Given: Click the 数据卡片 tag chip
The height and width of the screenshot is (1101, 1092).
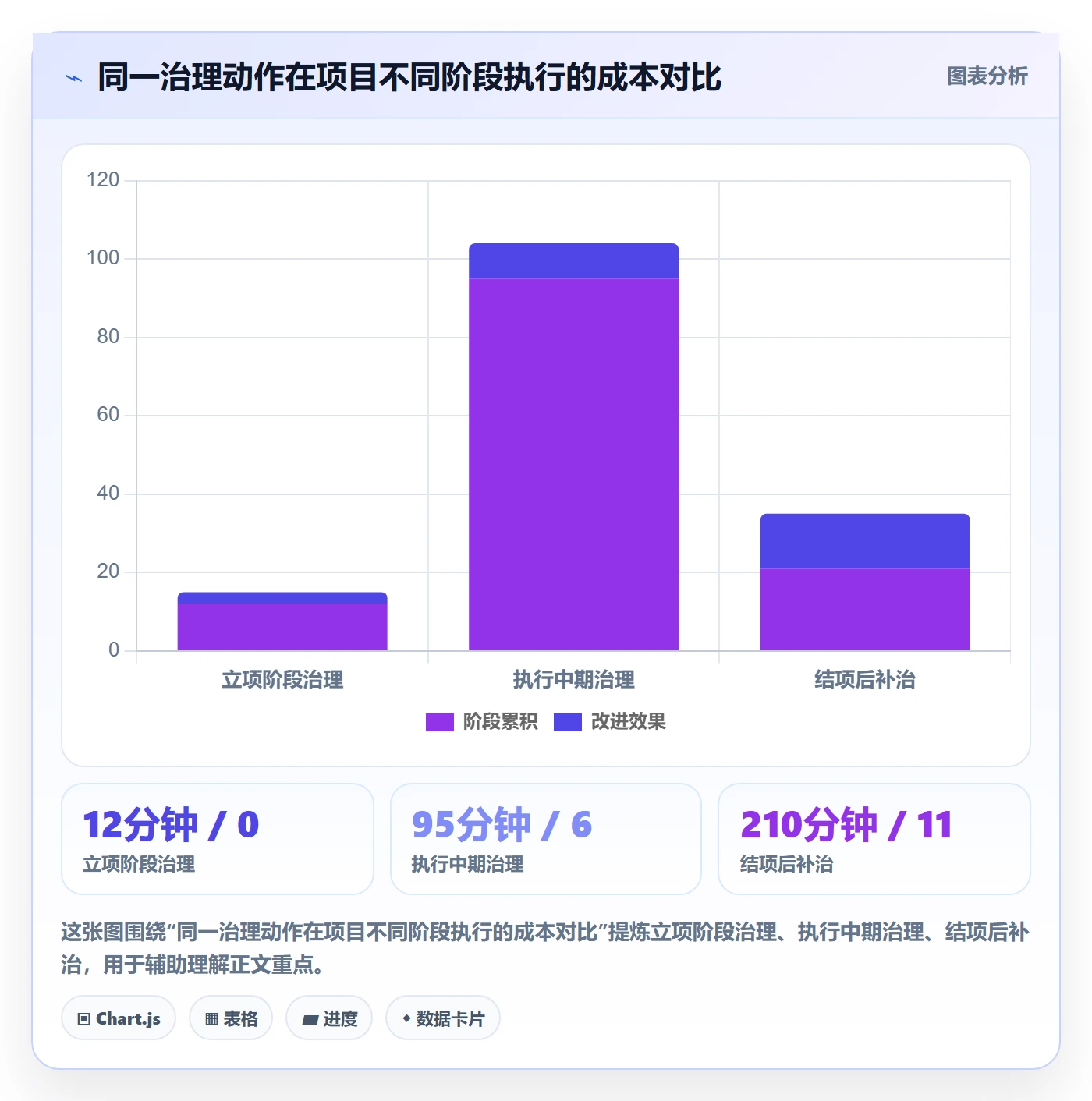Looking at the screenshot, I should [443, 1018].
